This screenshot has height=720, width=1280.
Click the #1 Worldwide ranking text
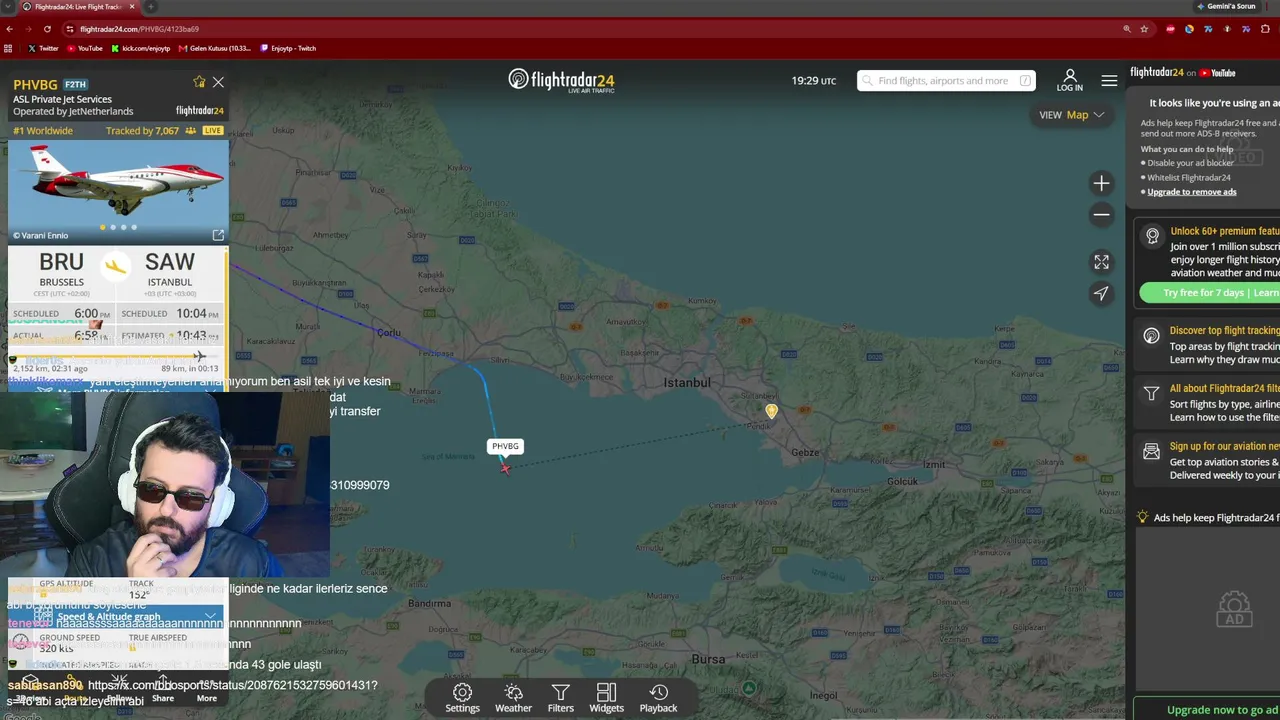coord(43,131)
